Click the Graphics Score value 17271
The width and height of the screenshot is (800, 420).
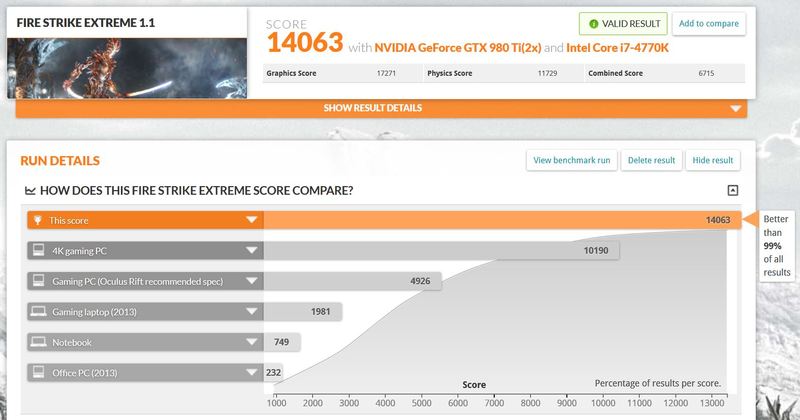386,73
